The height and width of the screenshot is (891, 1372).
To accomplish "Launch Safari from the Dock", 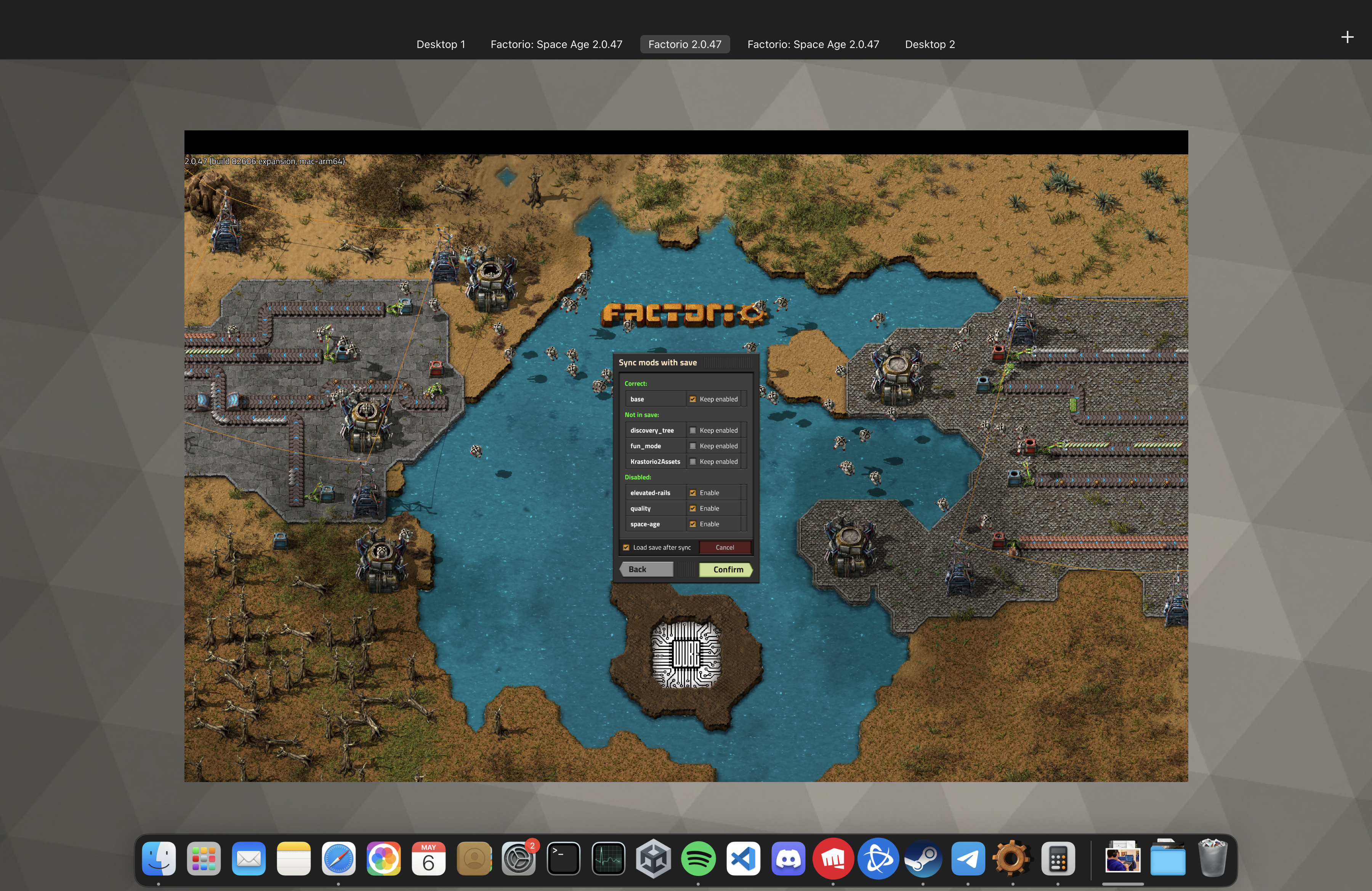I will click(x=338, y=859).
